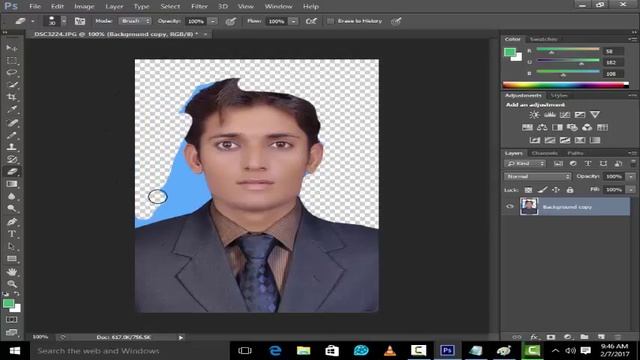Select the Healing Brush tool
This screenshot has width=640, height=360.
click(11, 122)
